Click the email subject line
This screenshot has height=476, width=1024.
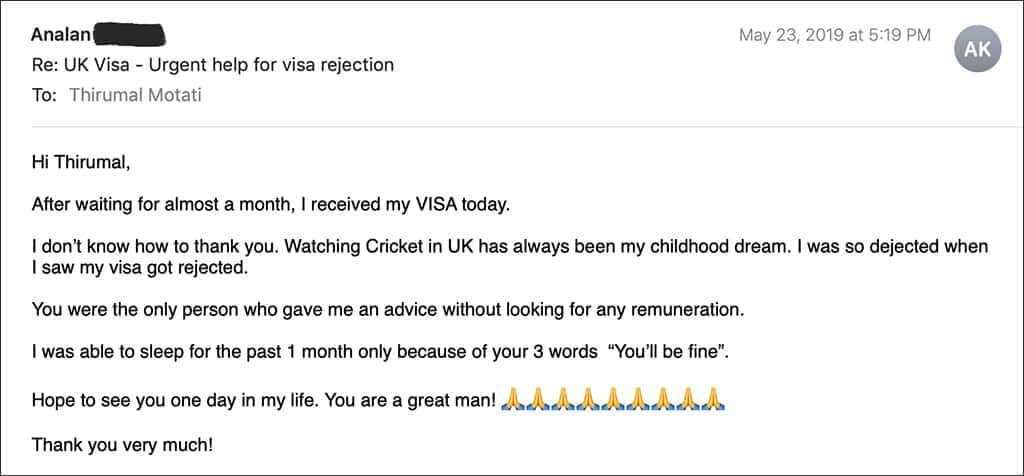[213, 65]
